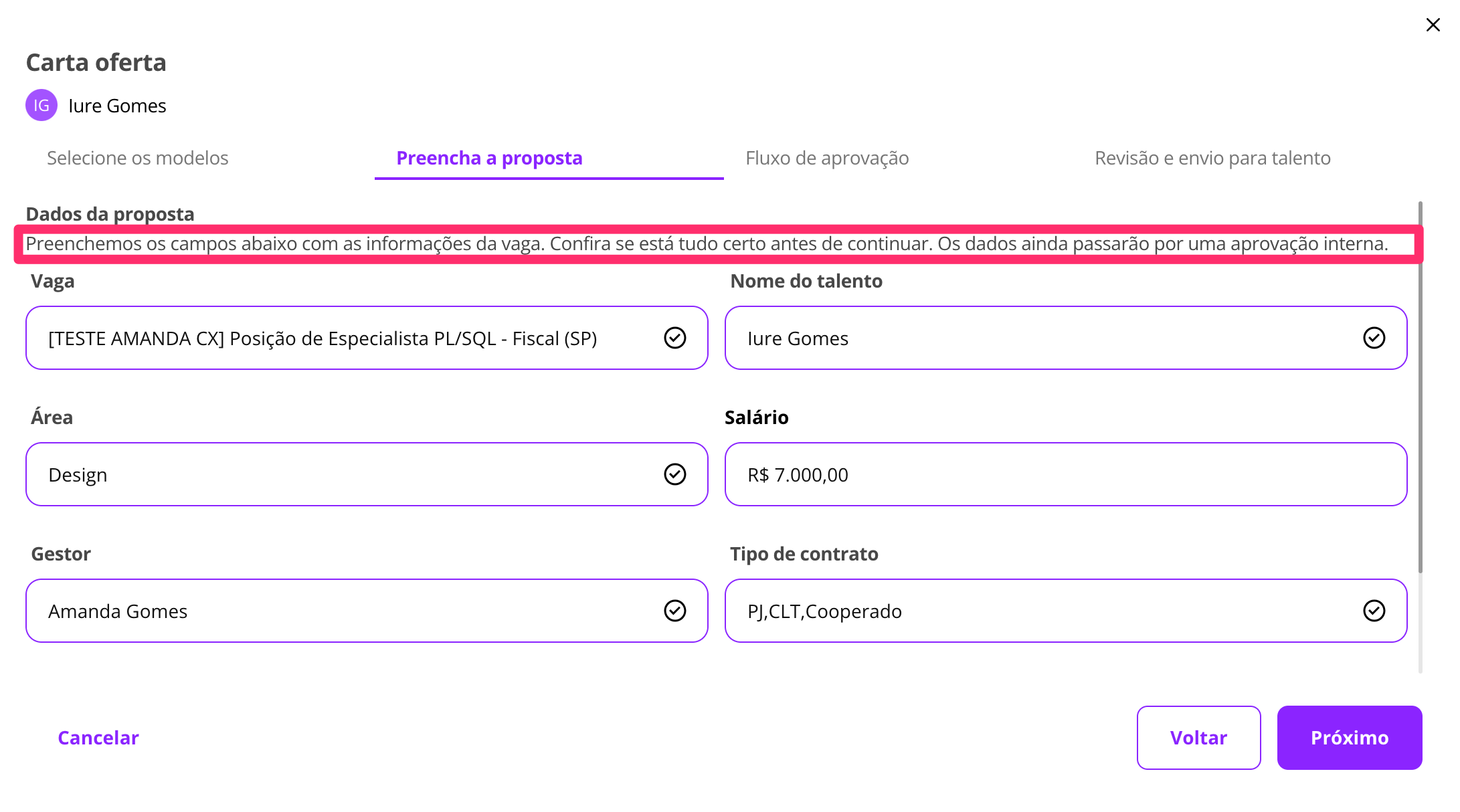Click the Gestor field showing Amanda Gomes
Image resolution: width=1460 pixels, height=812 pixels.
pyautogui.click(x=335, y=611)
